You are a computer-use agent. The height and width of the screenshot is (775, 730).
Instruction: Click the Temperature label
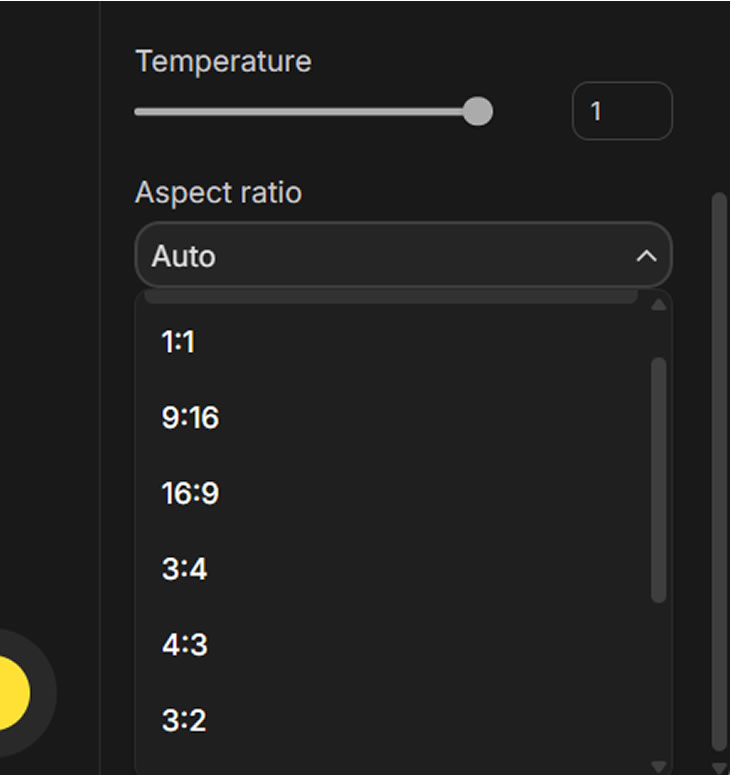click(x=223, y=61)
